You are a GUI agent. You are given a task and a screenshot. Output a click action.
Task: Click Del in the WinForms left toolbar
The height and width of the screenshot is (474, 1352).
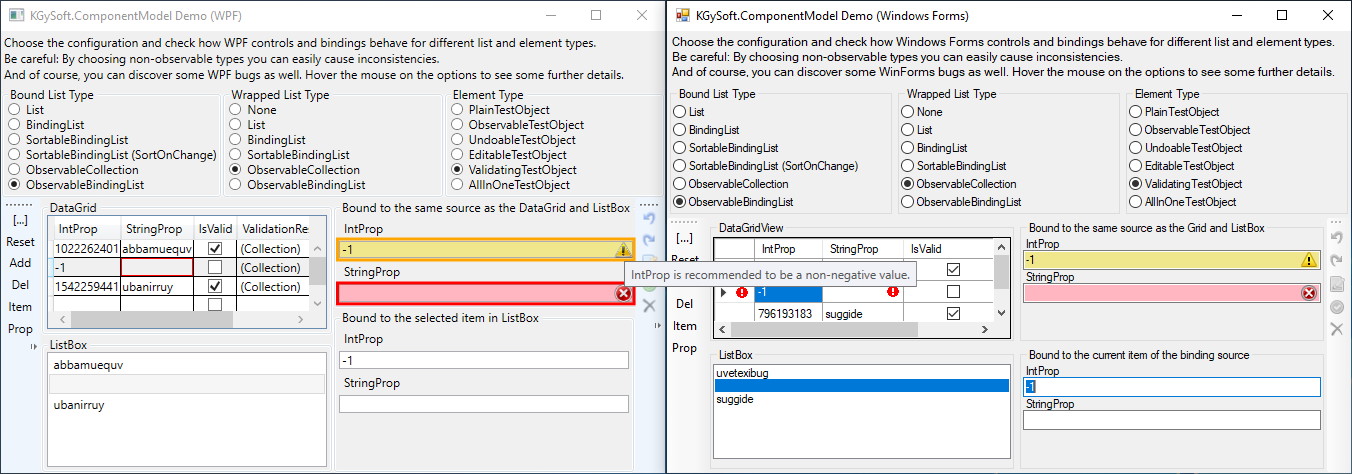coord(684,304)
